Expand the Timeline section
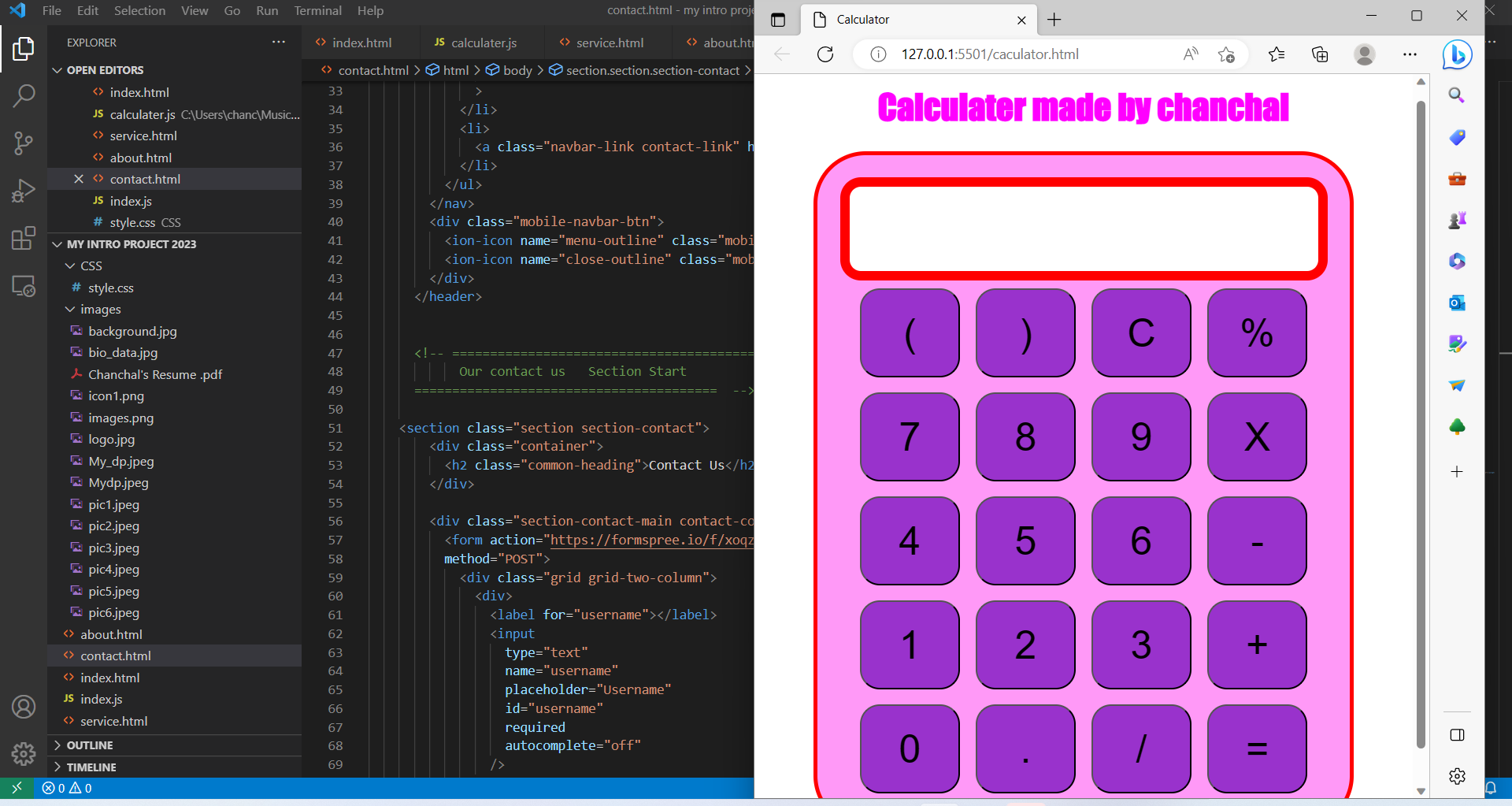 click(91, 767)
